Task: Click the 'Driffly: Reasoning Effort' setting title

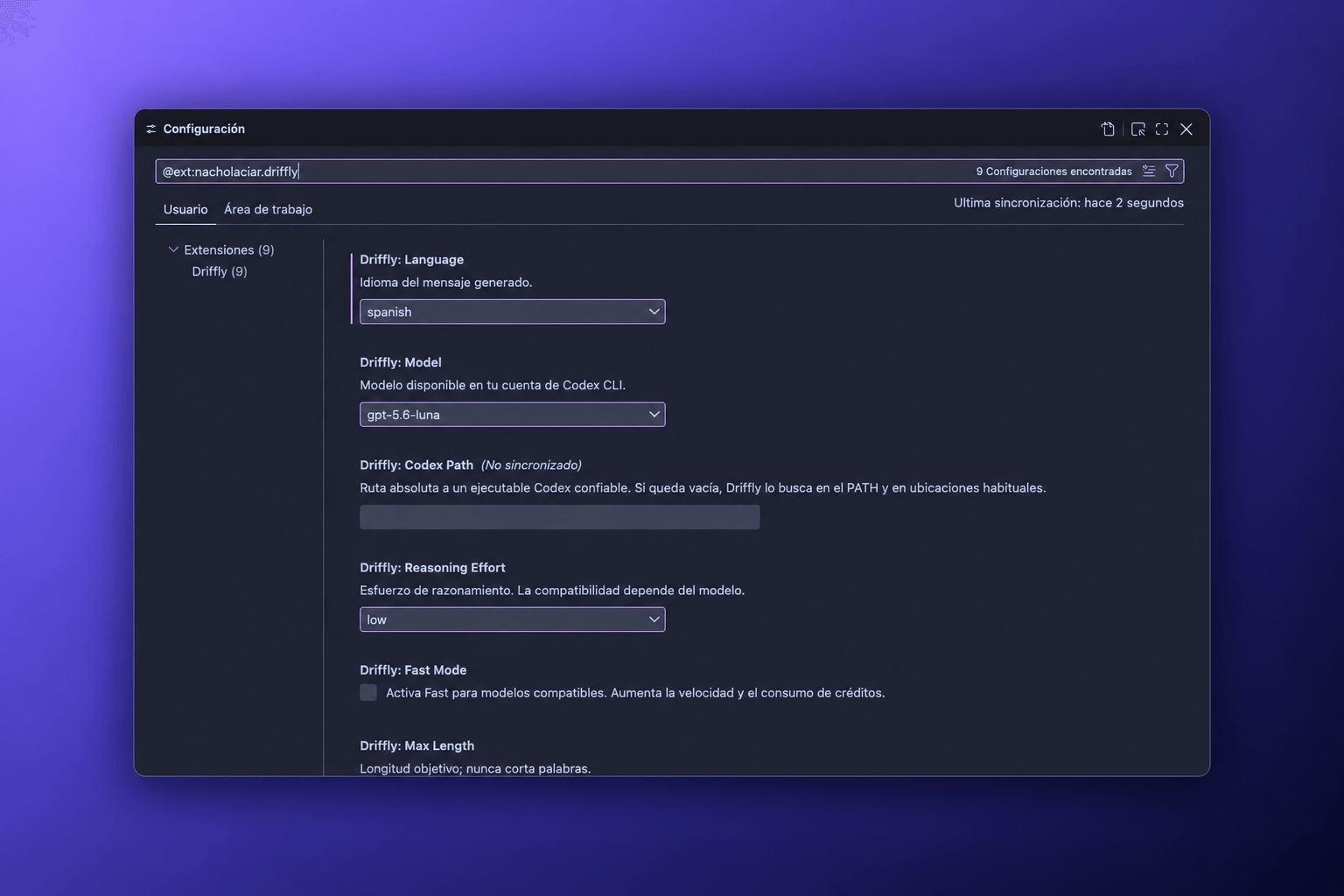Action: click(433, 567)
